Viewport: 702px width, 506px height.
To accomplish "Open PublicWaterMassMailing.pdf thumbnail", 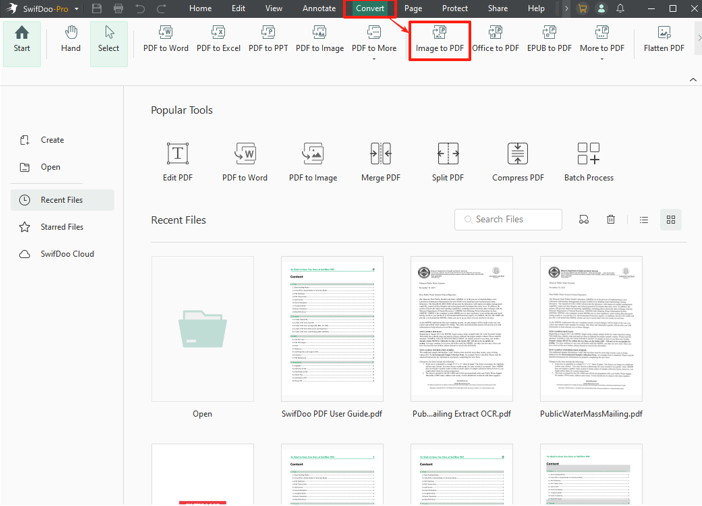I will [591, 329].
